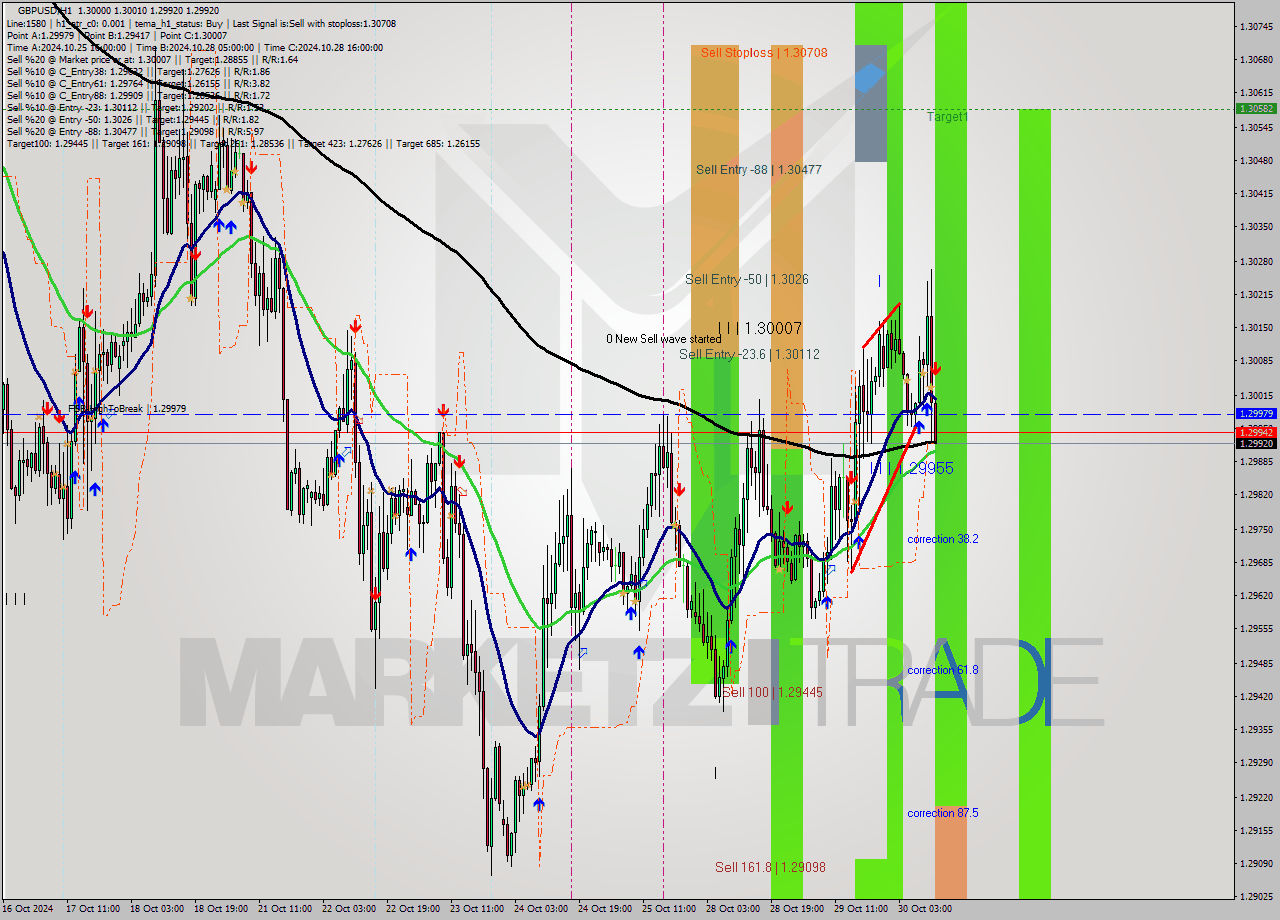Click the 1.30480 price axis label
Screen dimensions: 1280x920
coord(1255,160)
